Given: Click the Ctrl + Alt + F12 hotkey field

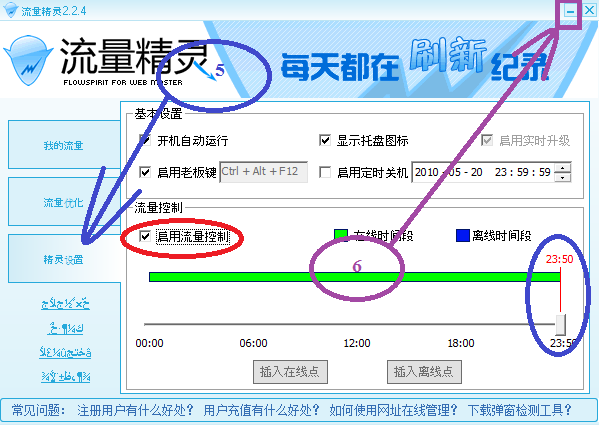Looking at the screenshot, I should point(264,172).
